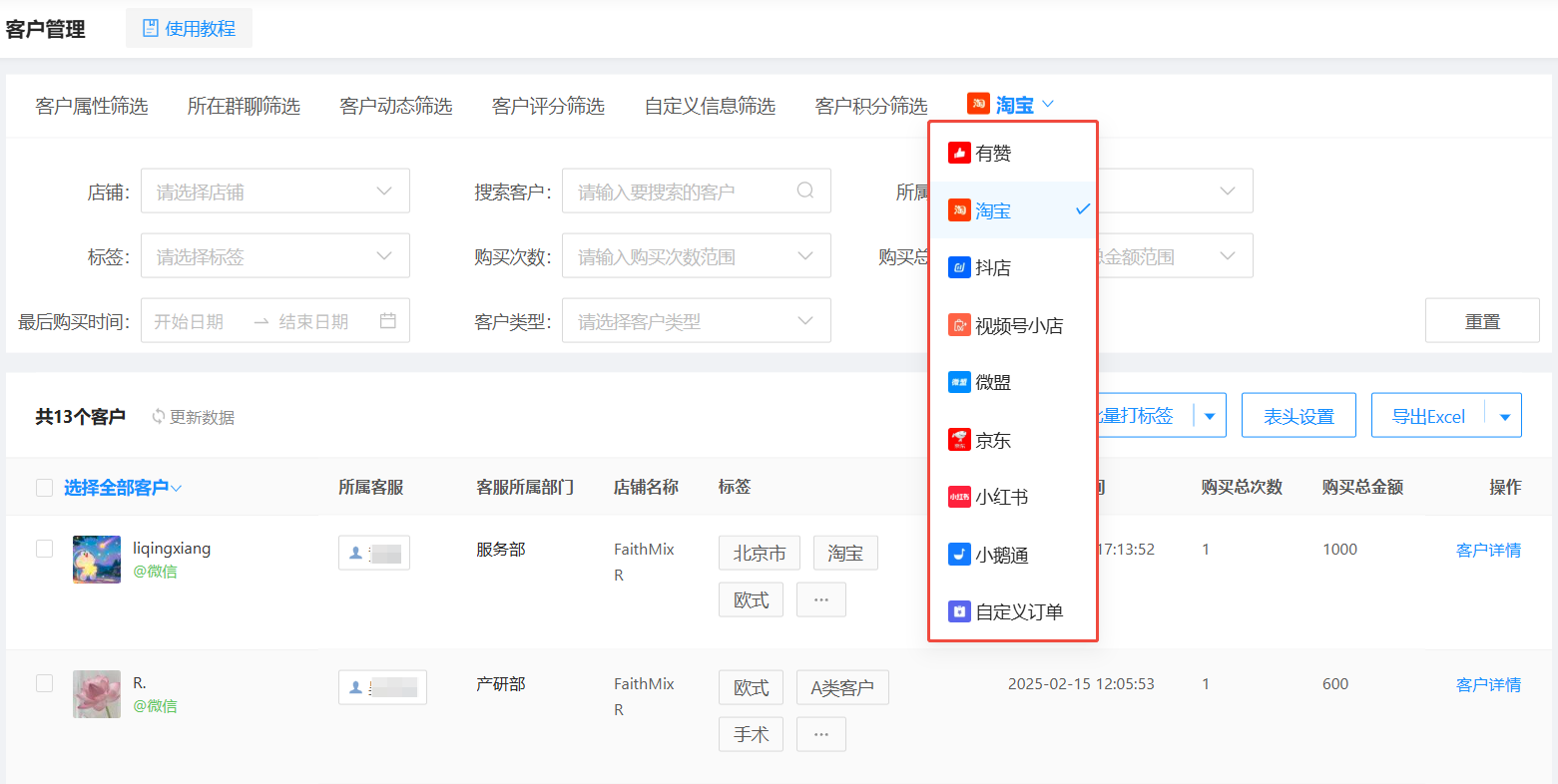Click the search magnifier in 搜索客户 field
1558x784 pixels.
coord(805,191)
